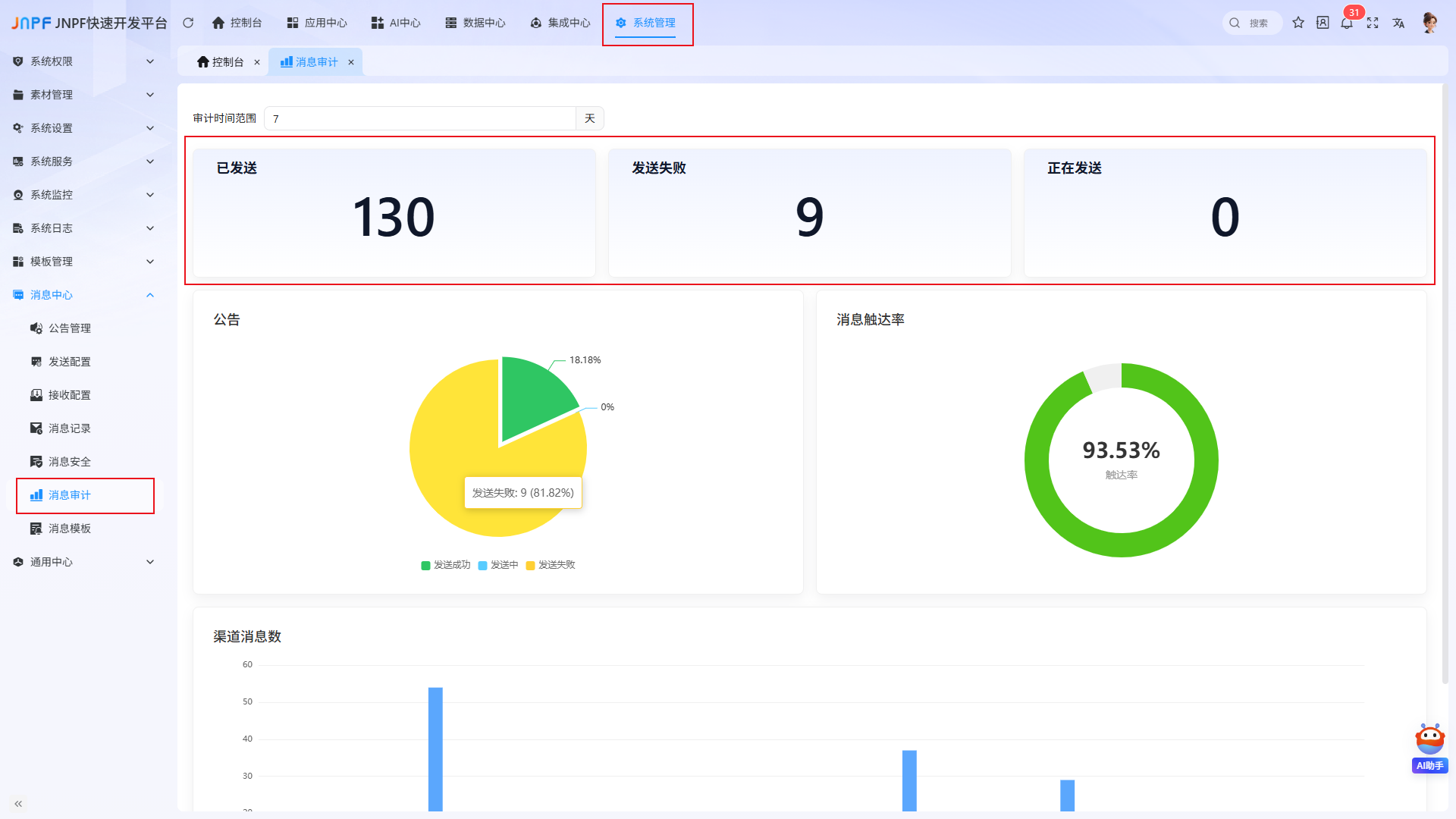Expand the 模板管理 menu chevron
The height and width of the screenshot is (819, 1456).
[150, 262]
